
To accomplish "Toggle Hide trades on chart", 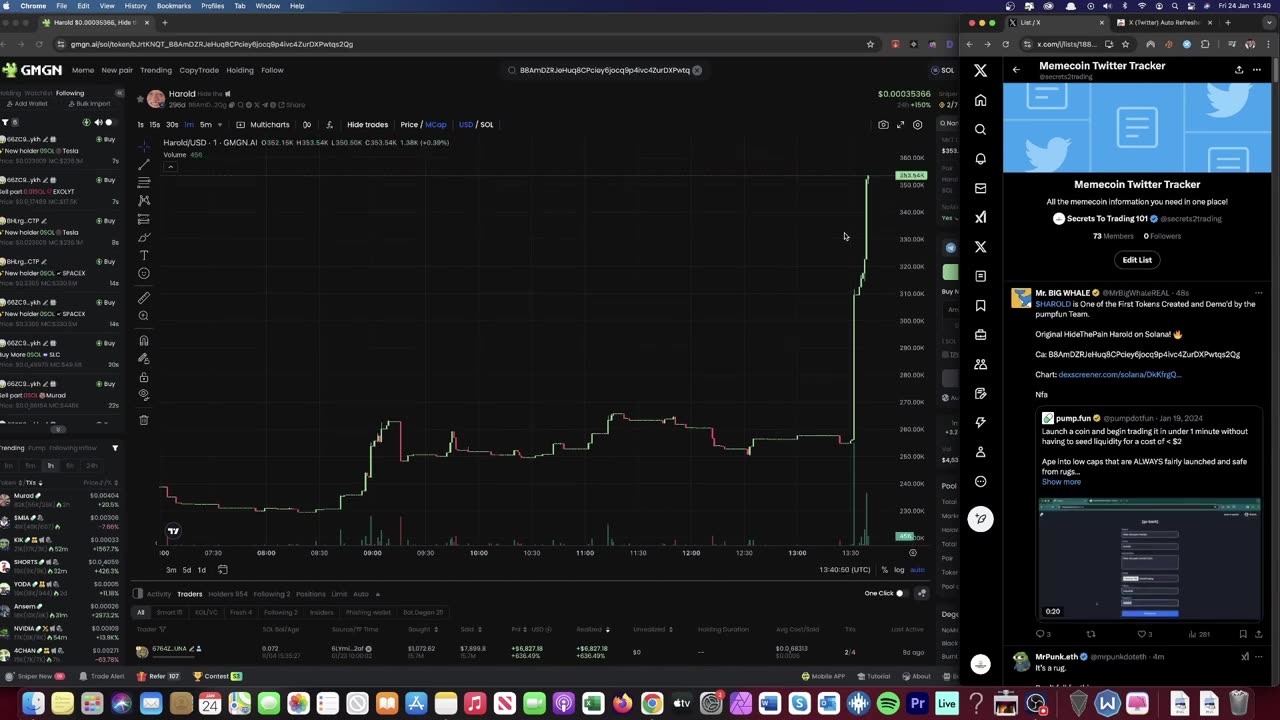I will 367,125.
